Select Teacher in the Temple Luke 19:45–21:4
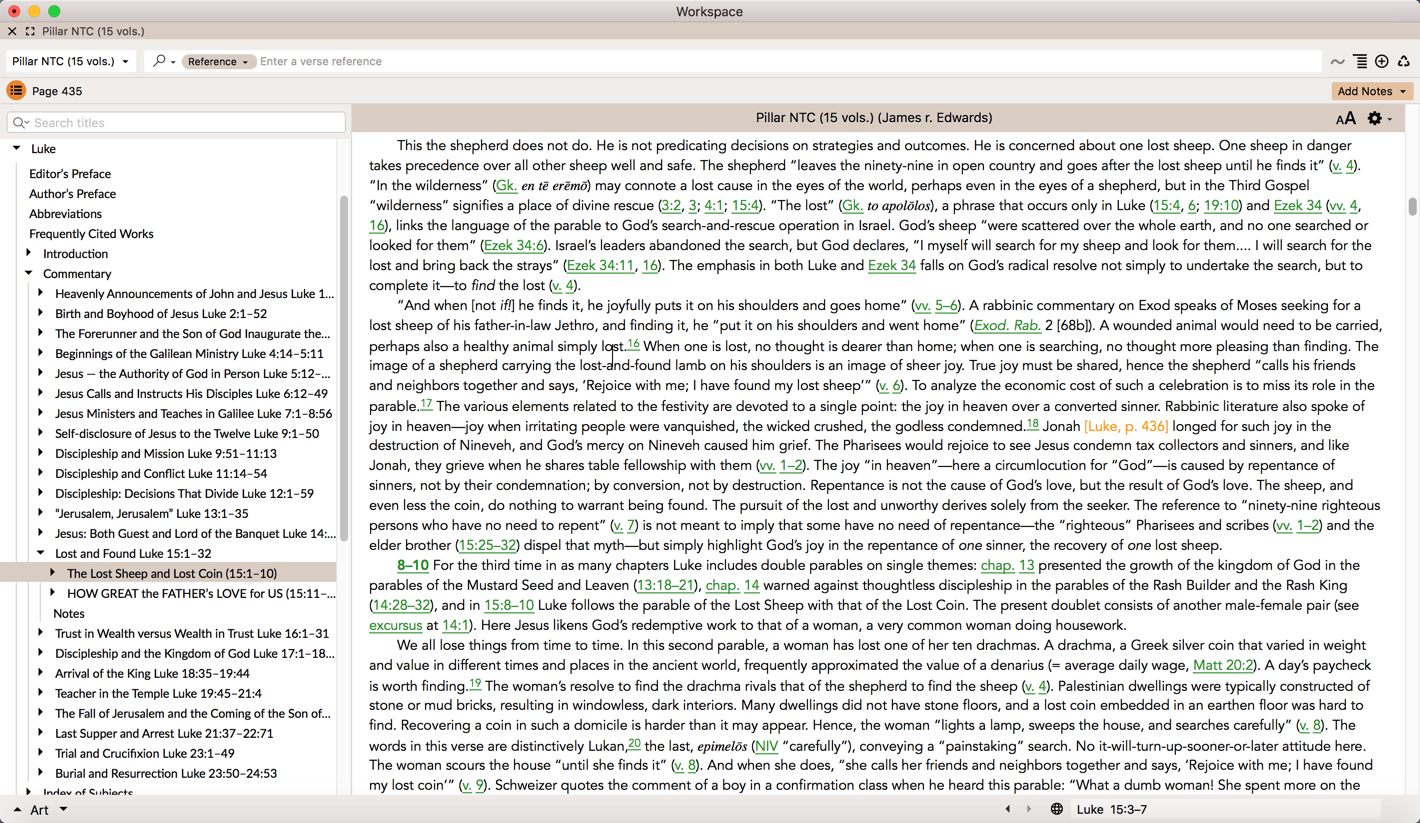1420x823 pixels. pyautogui.click(x=159, y=694)
